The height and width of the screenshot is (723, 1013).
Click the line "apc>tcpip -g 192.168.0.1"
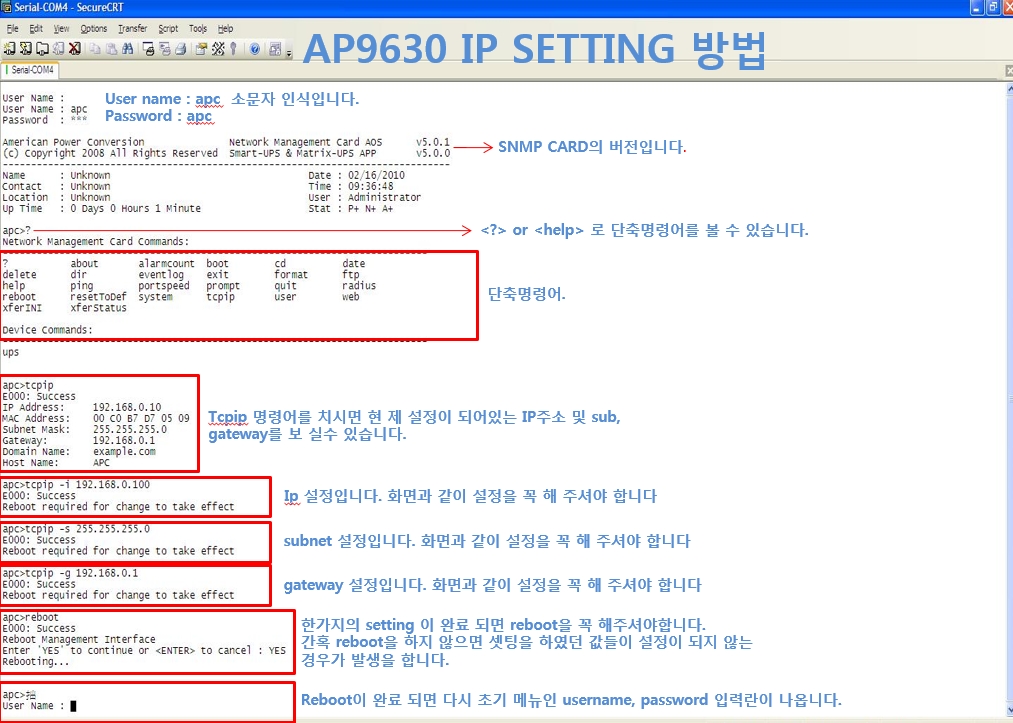tap(70, 573)
